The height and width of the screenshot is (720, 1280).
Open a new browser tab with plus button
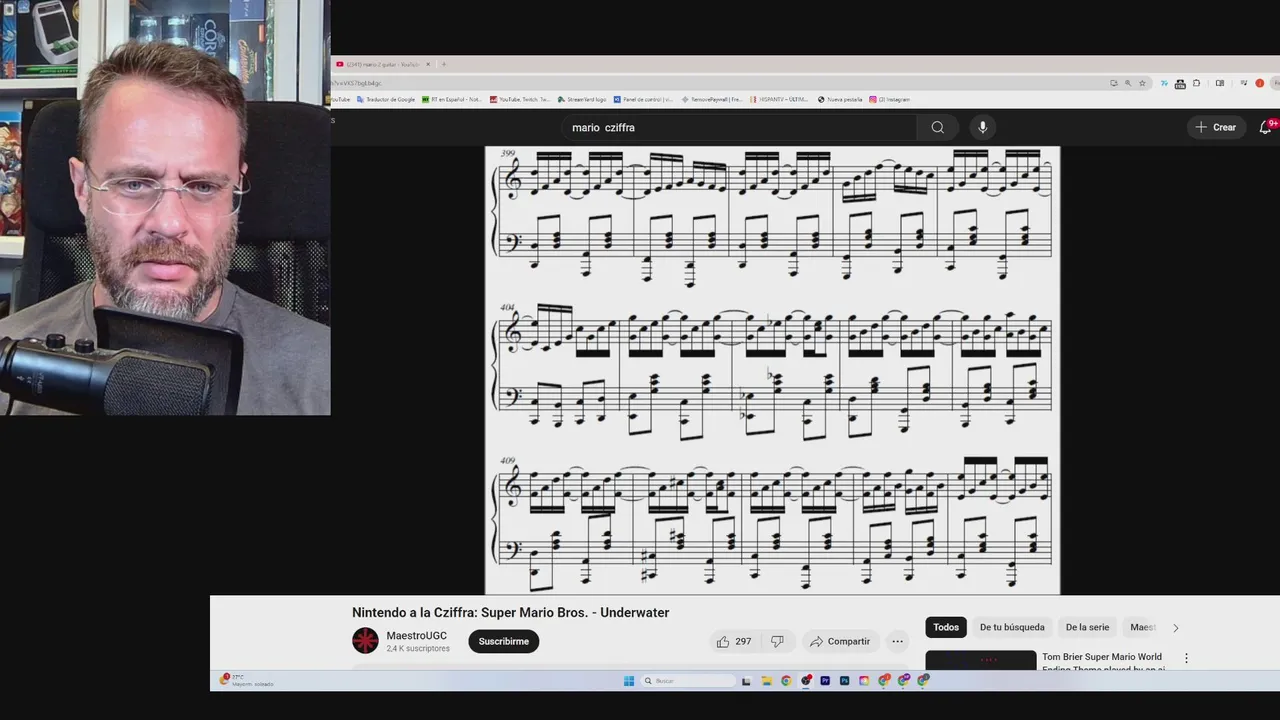pyautogui.click(x=444, y=64)
